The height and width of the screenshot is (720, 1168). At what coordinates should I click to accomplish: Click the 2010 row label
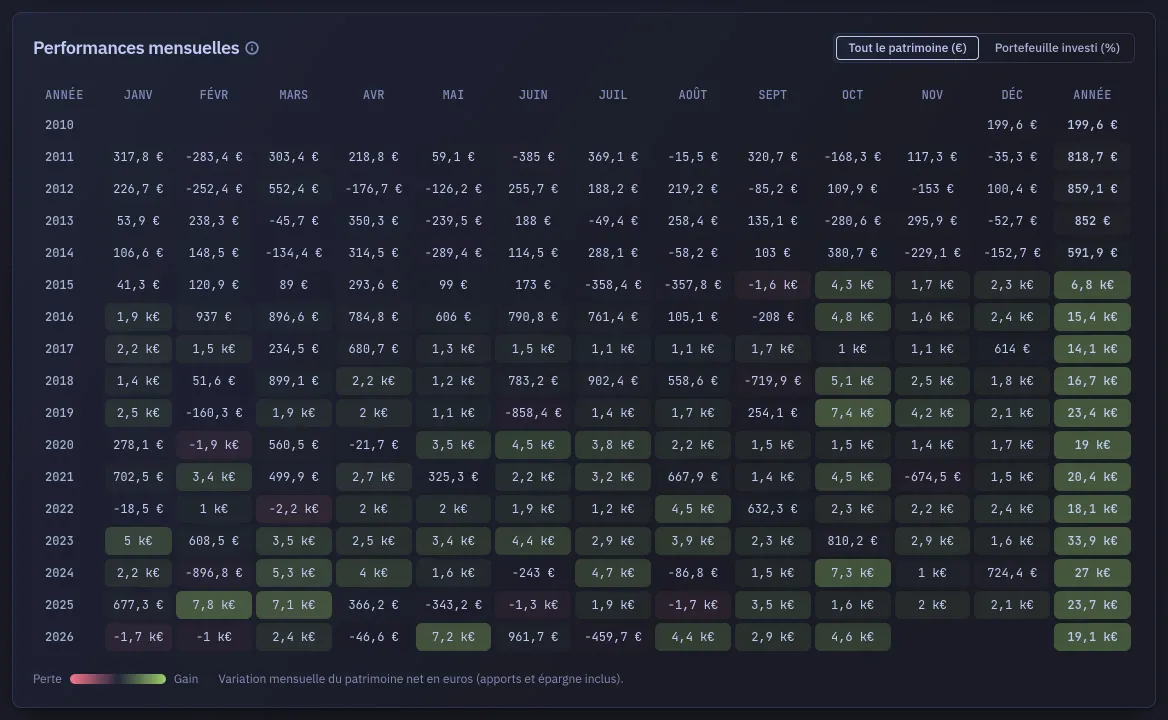[x=59, y=125]
